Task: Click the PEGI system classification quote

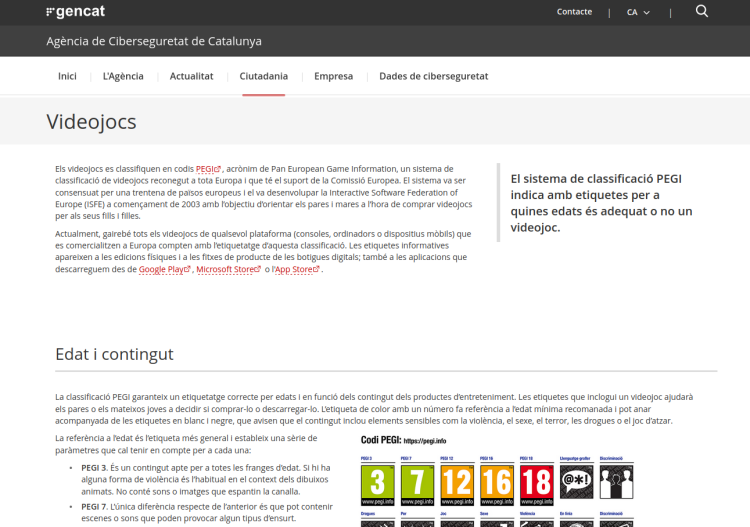Action: tap(601, 203)
